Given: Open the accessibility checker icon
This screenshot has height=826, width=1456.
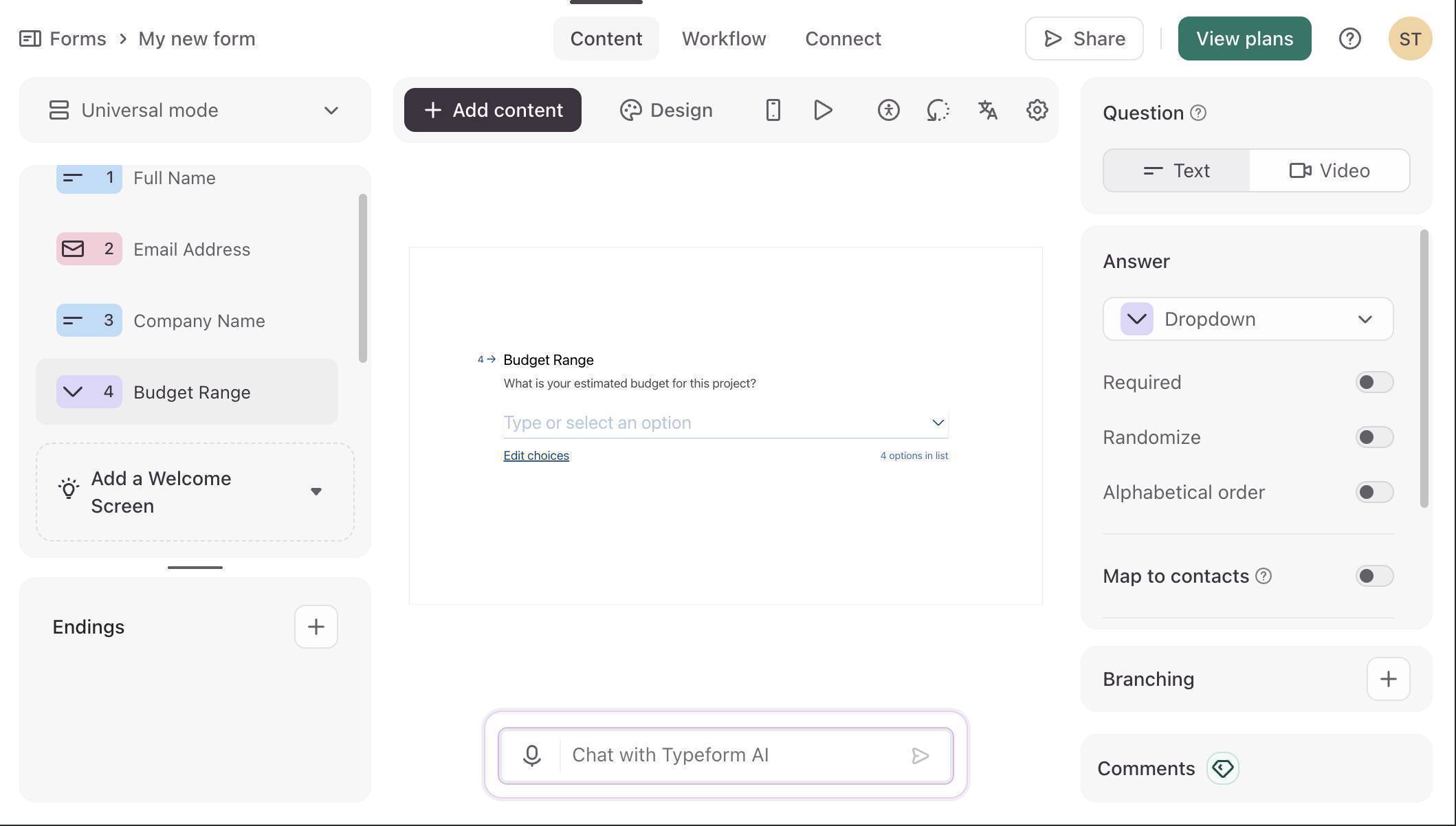Looking at the screenshot, I should (x=887, y=110).
